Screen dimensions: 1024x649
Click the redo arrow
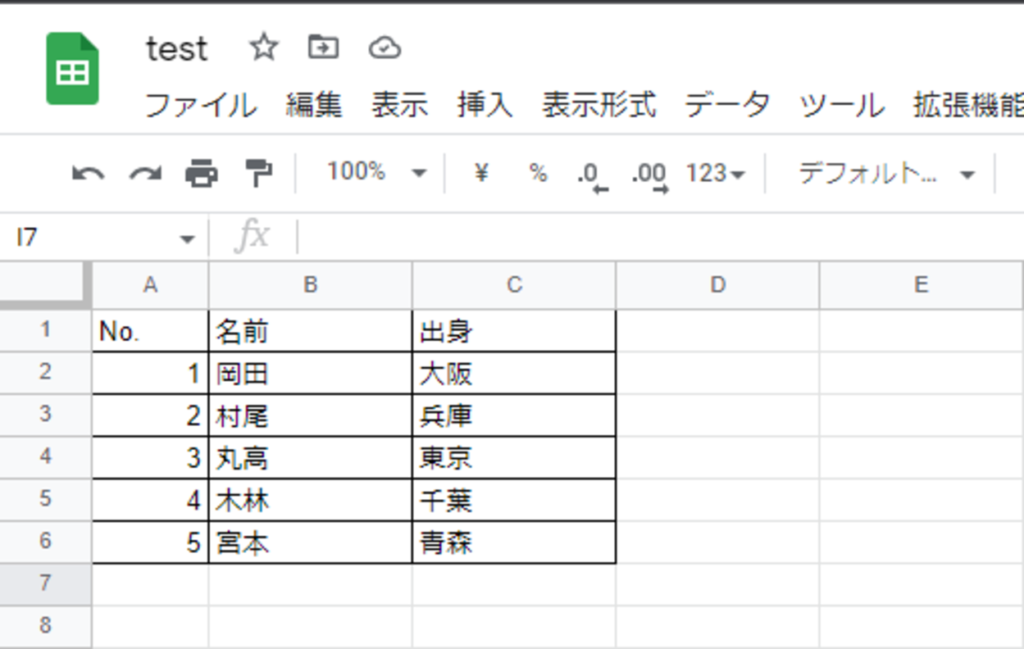pyautogui.click(x=145, y=174)
